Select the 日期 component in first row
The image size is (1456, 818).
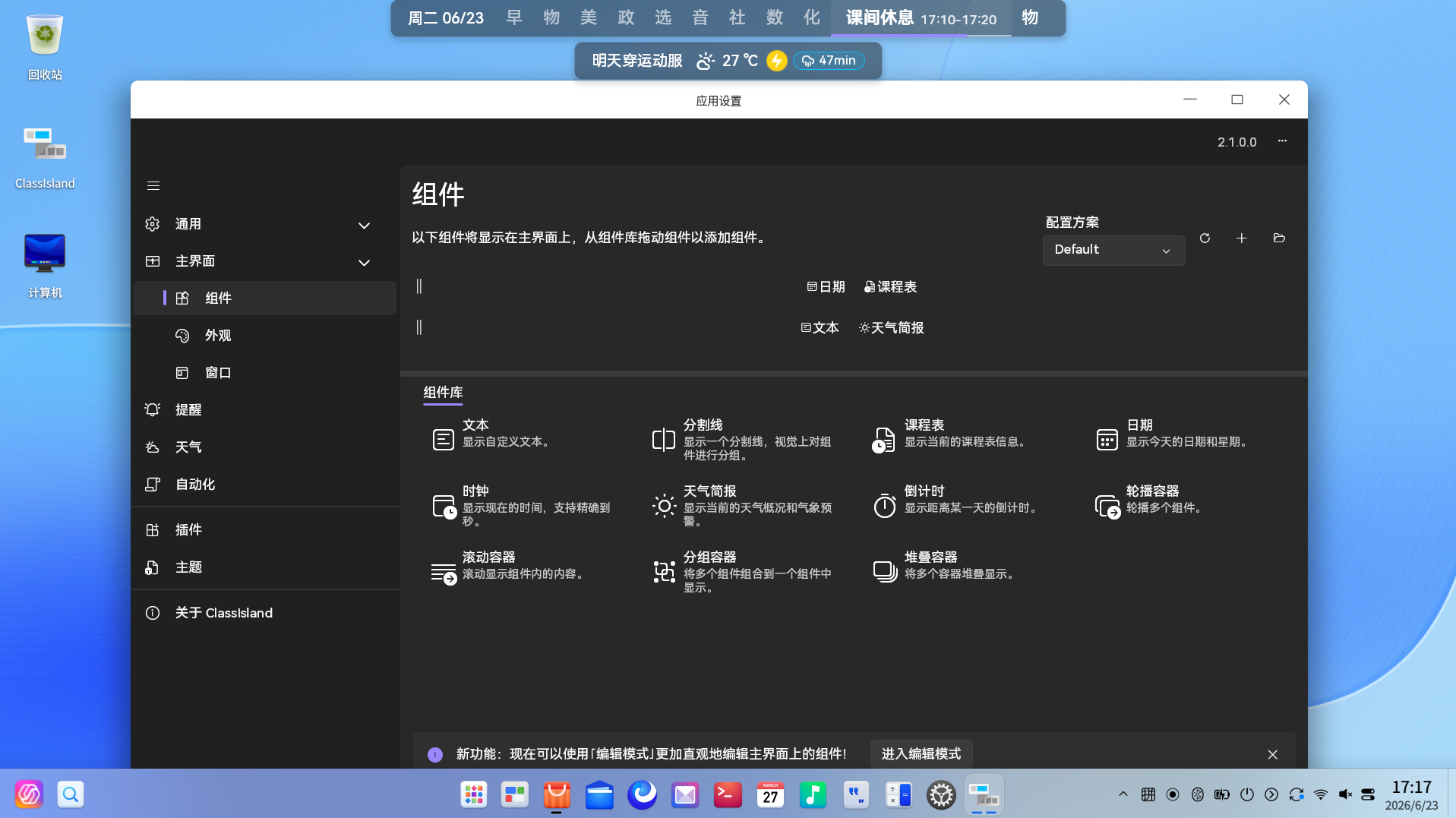click(x=826, y=287)
